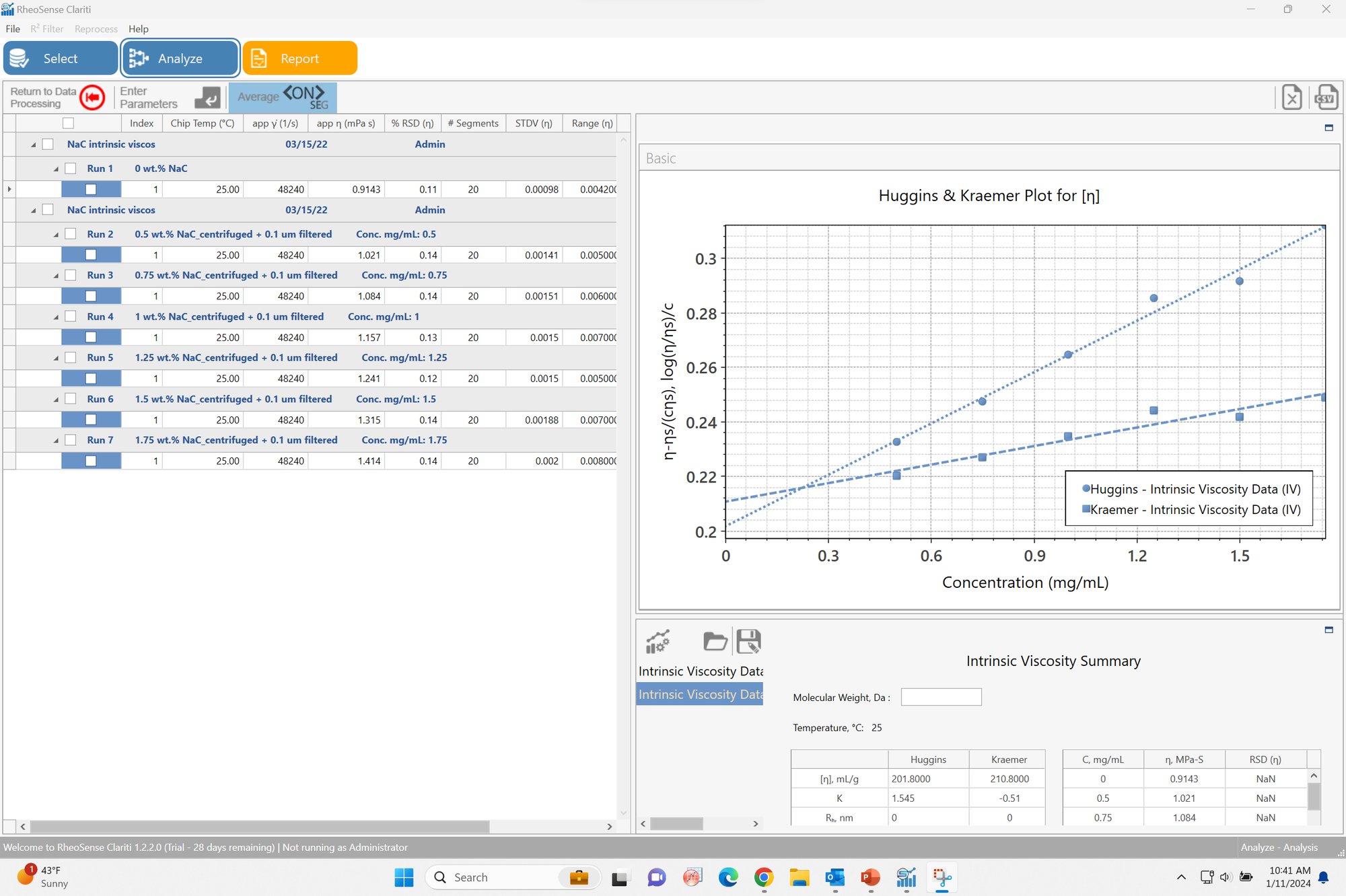Export results to Excel

pos(1291,97)
